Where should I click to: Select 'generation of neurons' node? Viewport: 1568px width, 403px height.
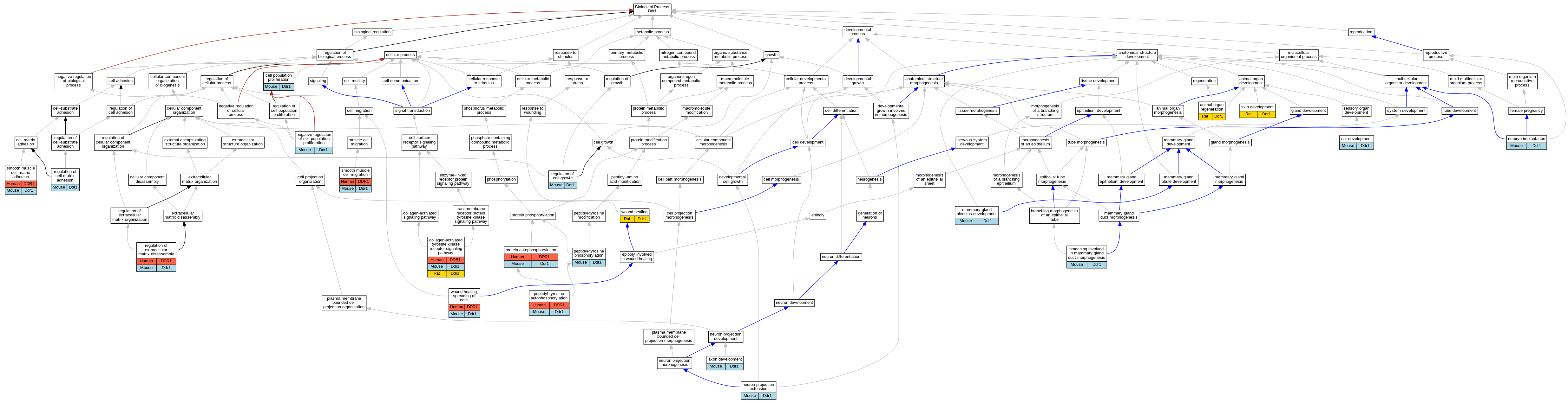(870, 215)
